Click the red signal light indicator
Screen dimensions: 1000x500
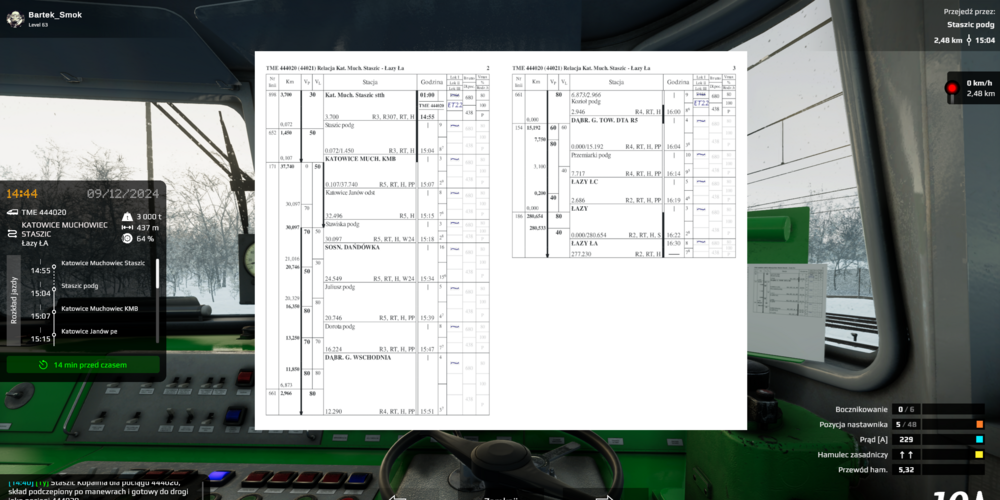tap(951, 88)
